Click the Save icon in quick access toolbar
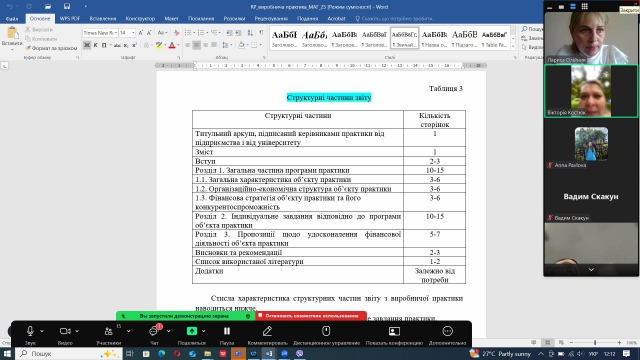The image size is (640, 360). [67, 7]
